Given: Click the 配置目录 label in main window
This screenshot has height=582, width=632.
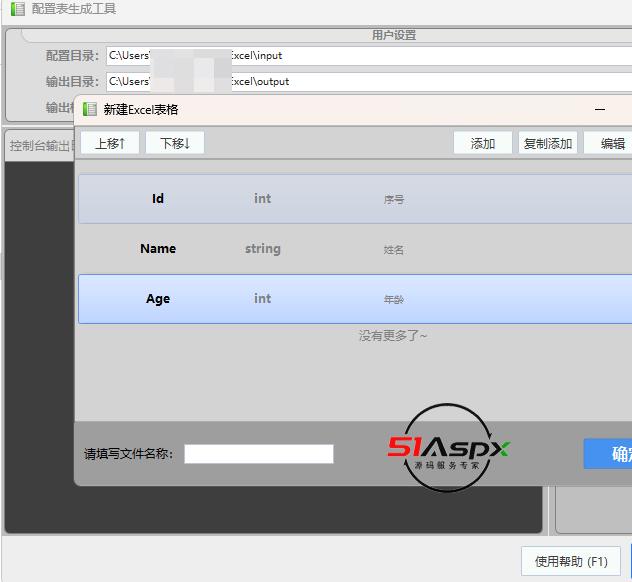Looking at the screenshot, I should 72,56.
